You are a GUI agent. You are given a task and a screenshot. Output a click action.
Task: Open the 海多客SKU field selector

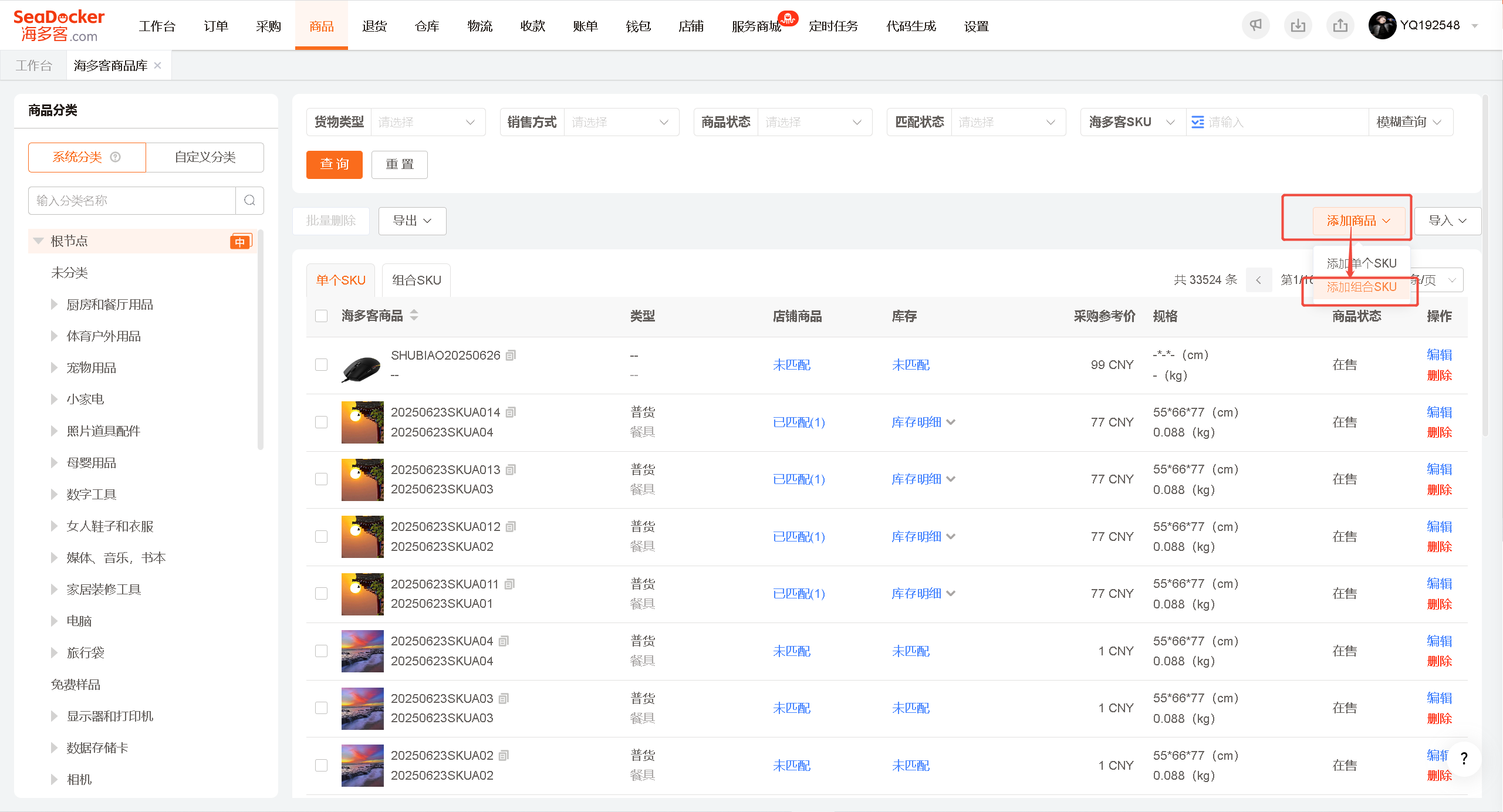(1133, 122)
